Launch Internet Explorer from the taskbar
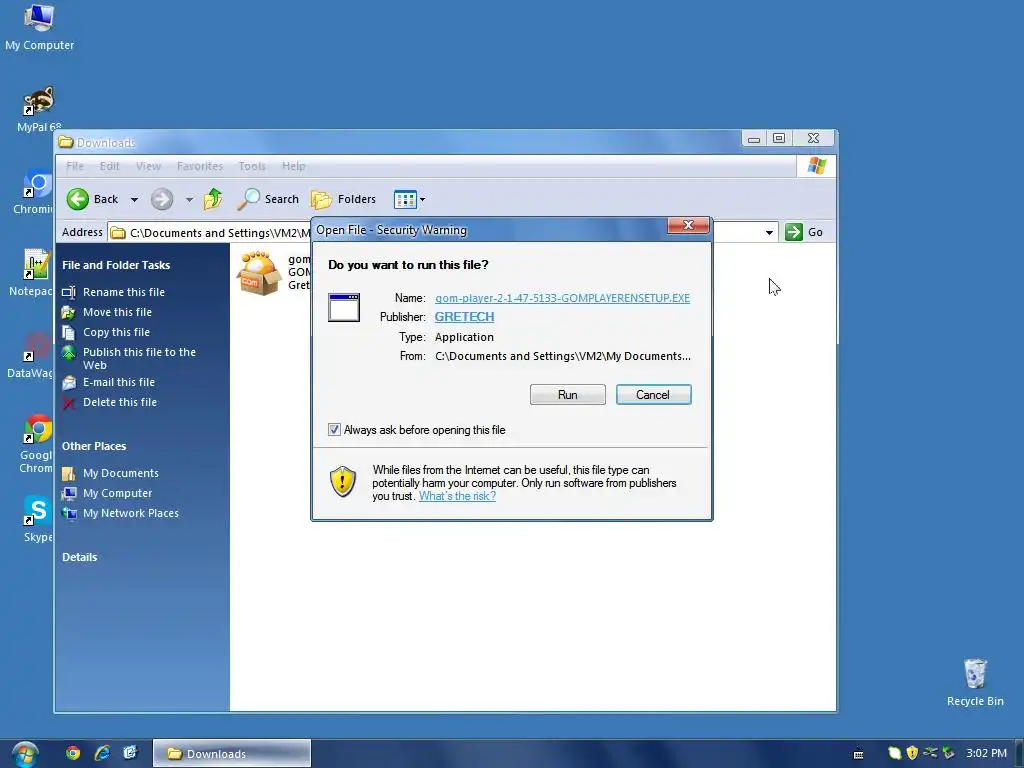The width and height of the screenshot is (1024, 768). (102, 753)
